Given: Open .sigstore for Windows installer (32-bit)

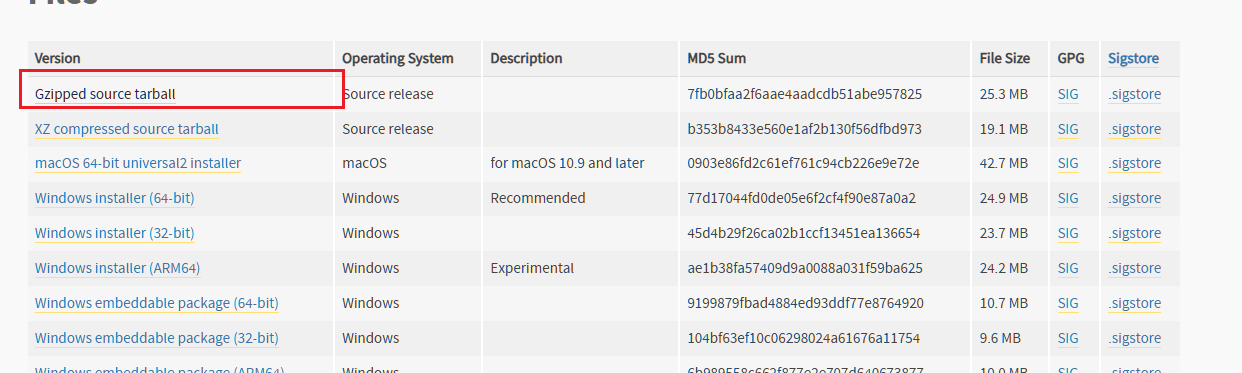Looking at the screenshot, I should pos(1134,233).
